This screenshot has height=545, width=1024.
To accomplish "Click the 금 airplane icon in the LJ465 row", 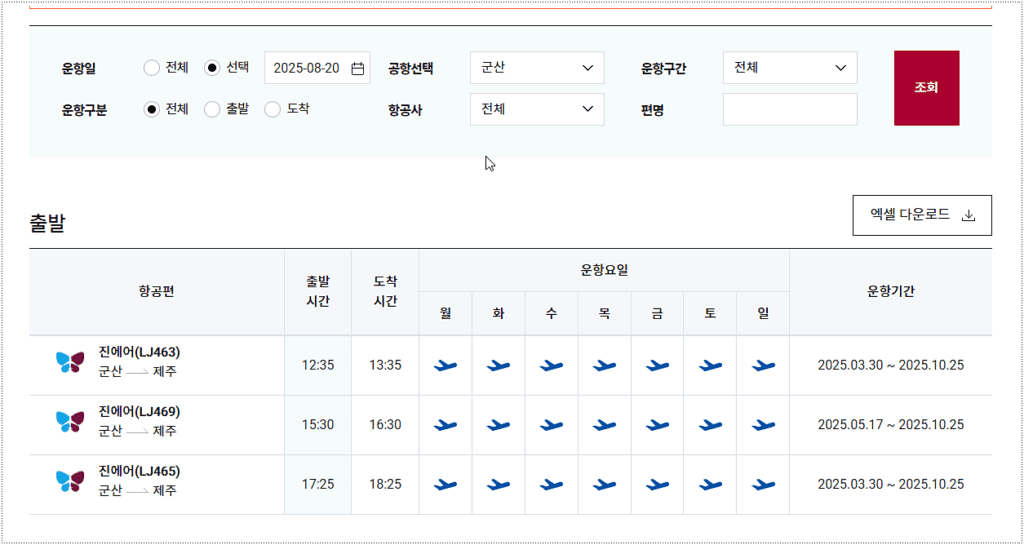I will (658, 484).
